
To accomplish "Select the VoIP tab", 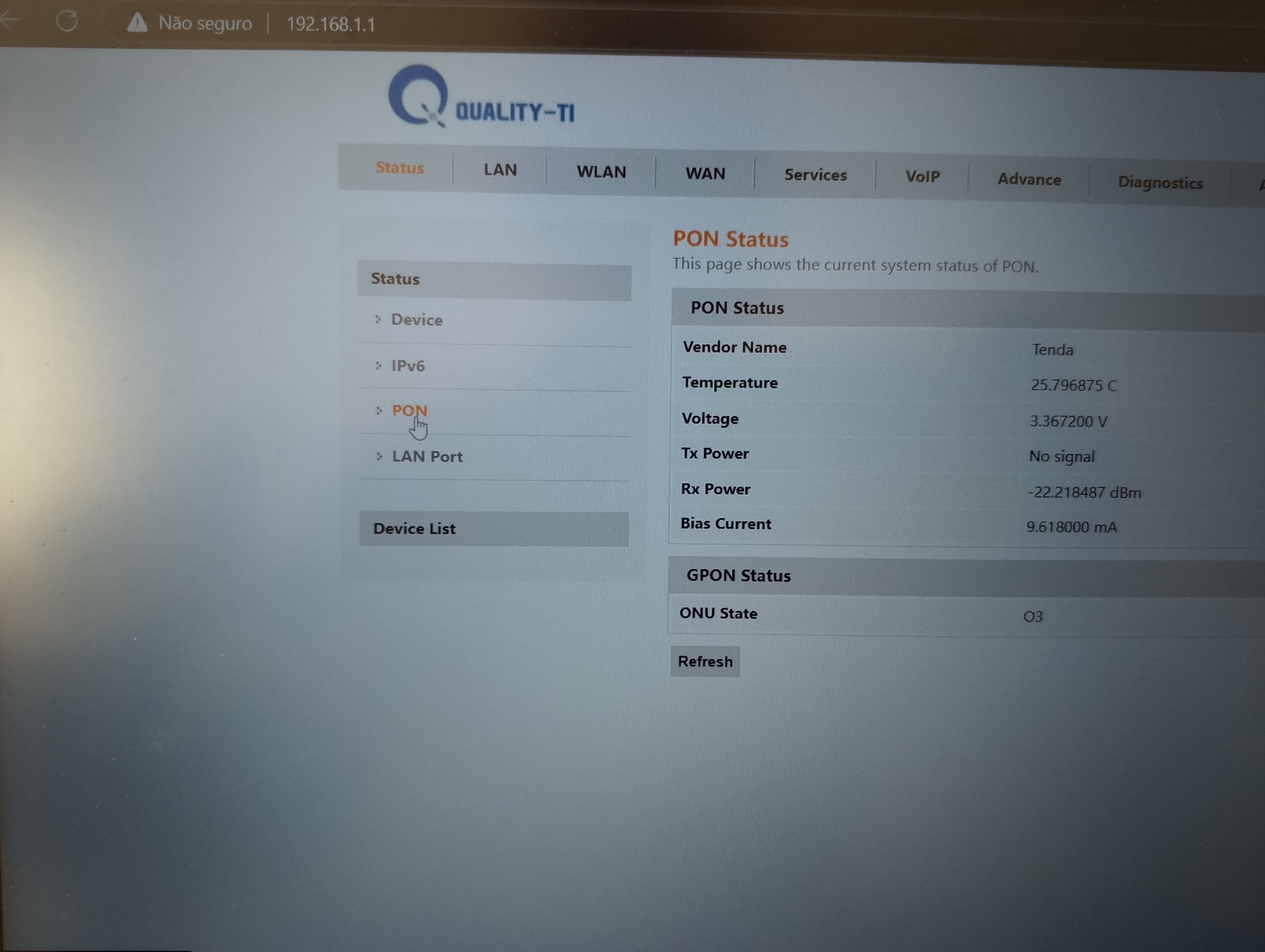I will 922,177.
